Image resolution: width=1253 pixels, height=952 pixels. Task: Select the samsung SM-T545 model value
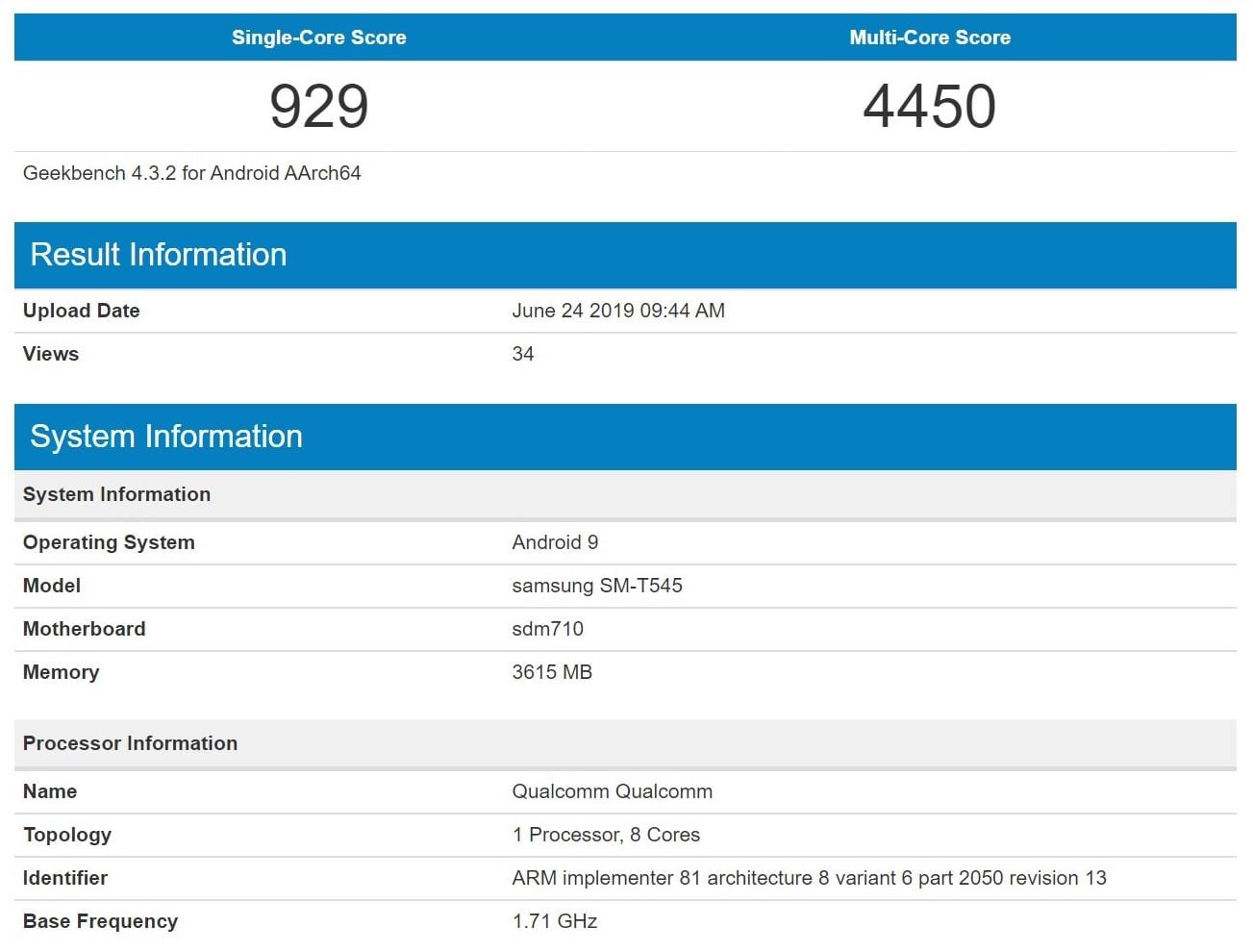(x=597, y=586)
